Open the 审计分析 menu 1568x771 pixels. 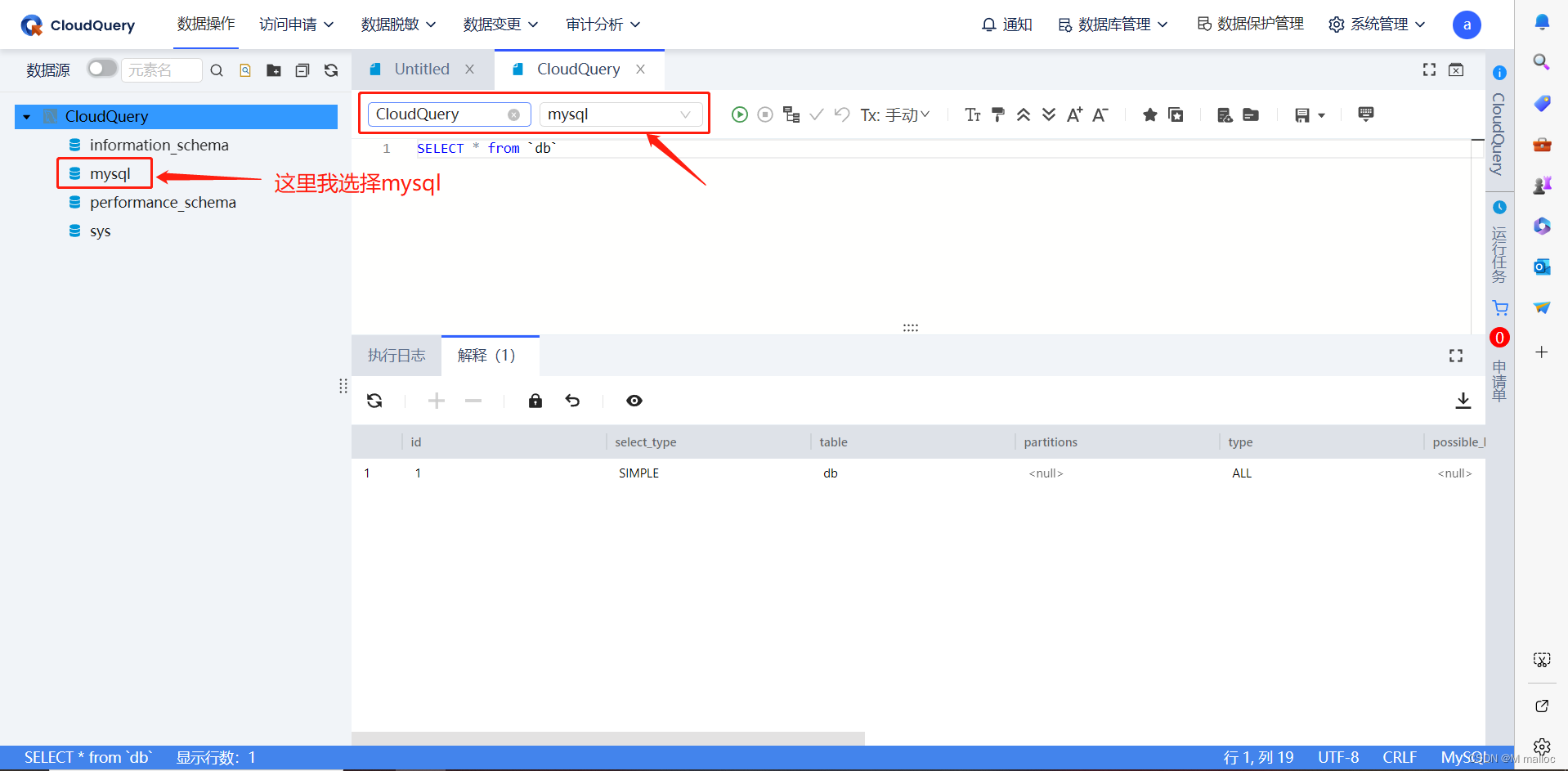click(x=603, y=25)
